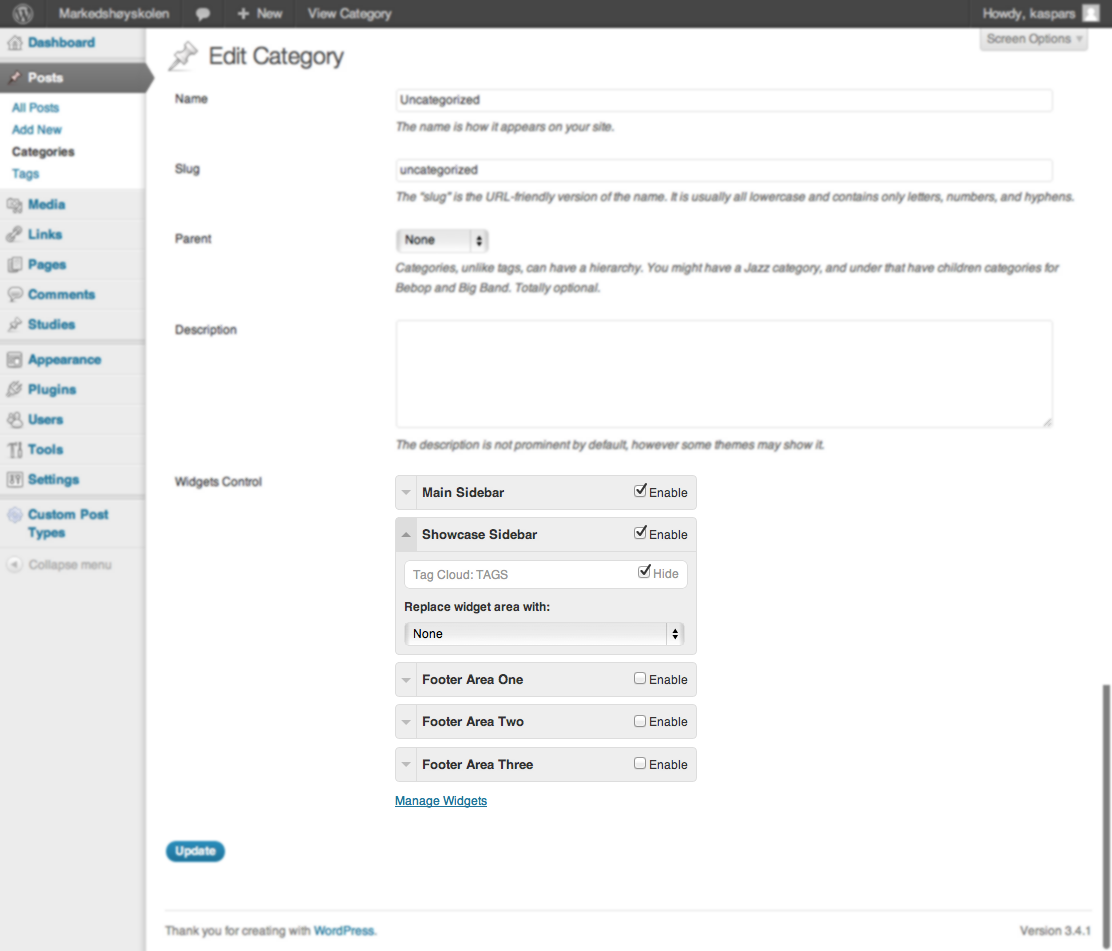Open the Appearance menu in the sidebar
The width and height of the screenshot is (1112, 951).
(64, 360)
